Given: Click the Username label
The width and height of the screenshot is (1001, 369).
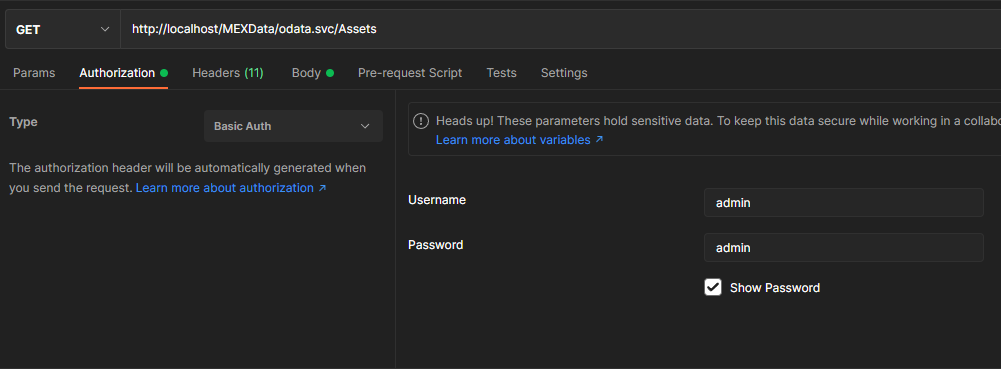Looking at the screenshot, I should (x=437, y=200).
